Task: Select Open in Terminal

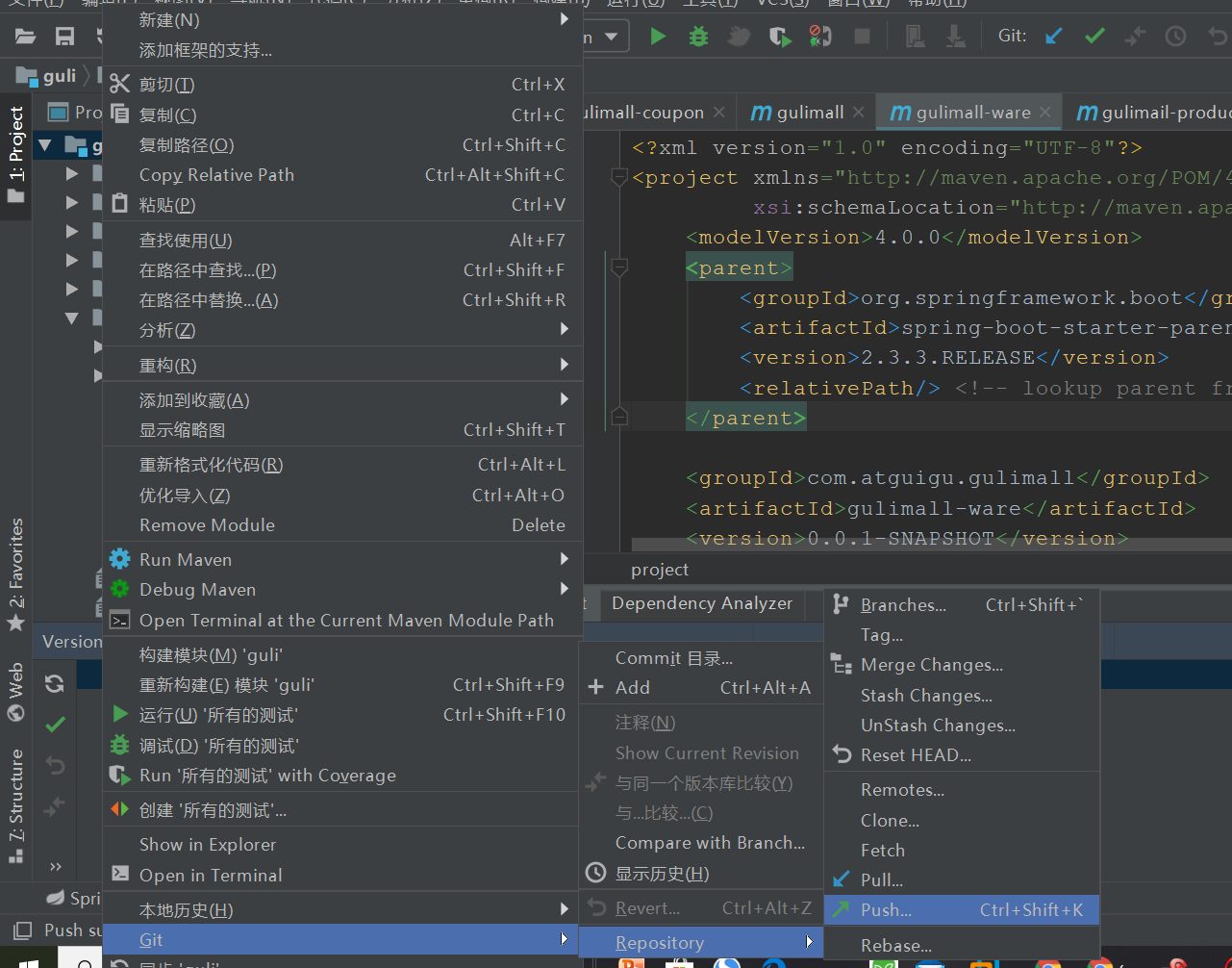Action: click(342, 876)
